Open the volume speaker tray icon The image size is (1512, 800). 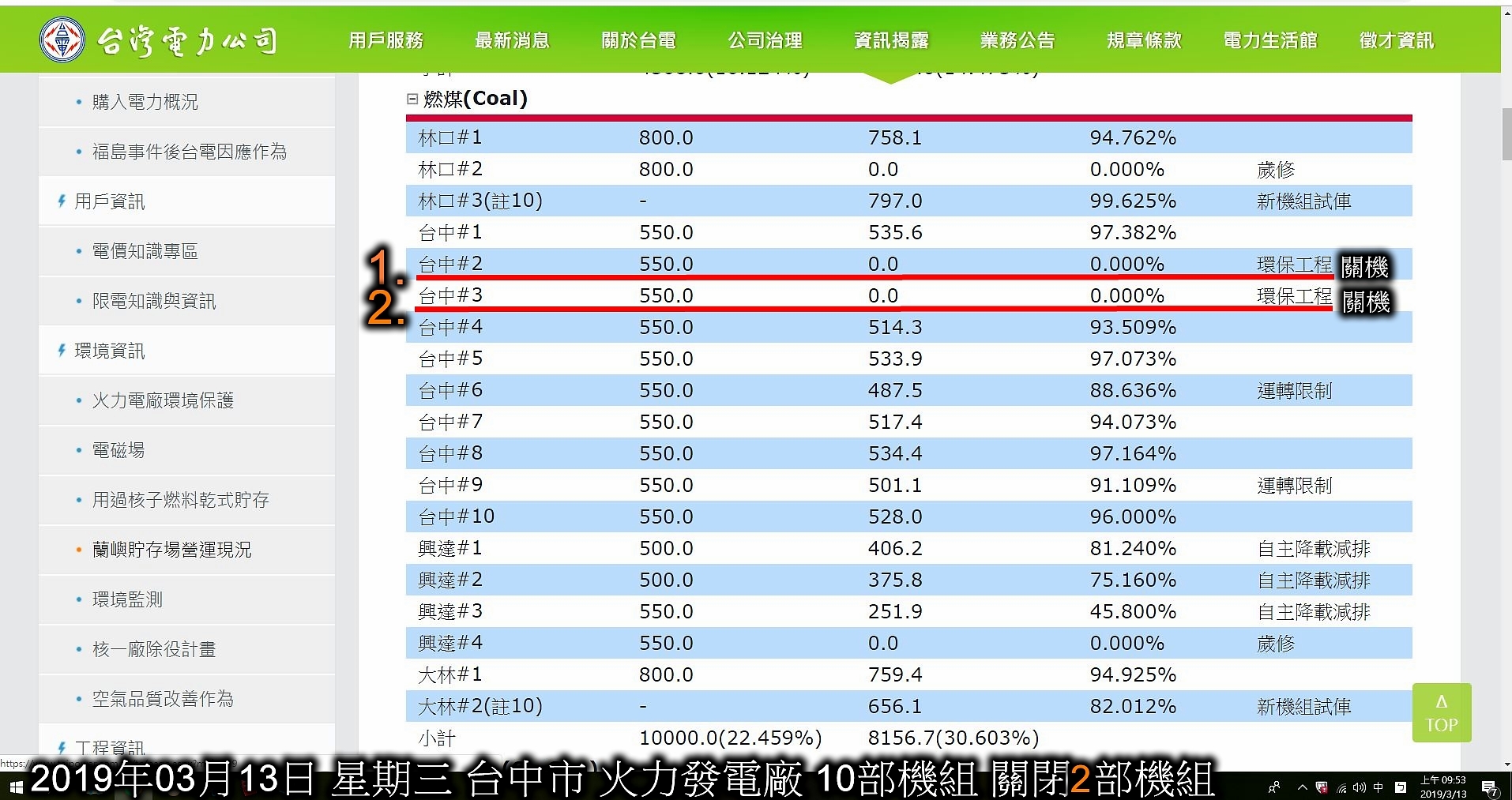pyautogui.click(x=1360, y=787)
